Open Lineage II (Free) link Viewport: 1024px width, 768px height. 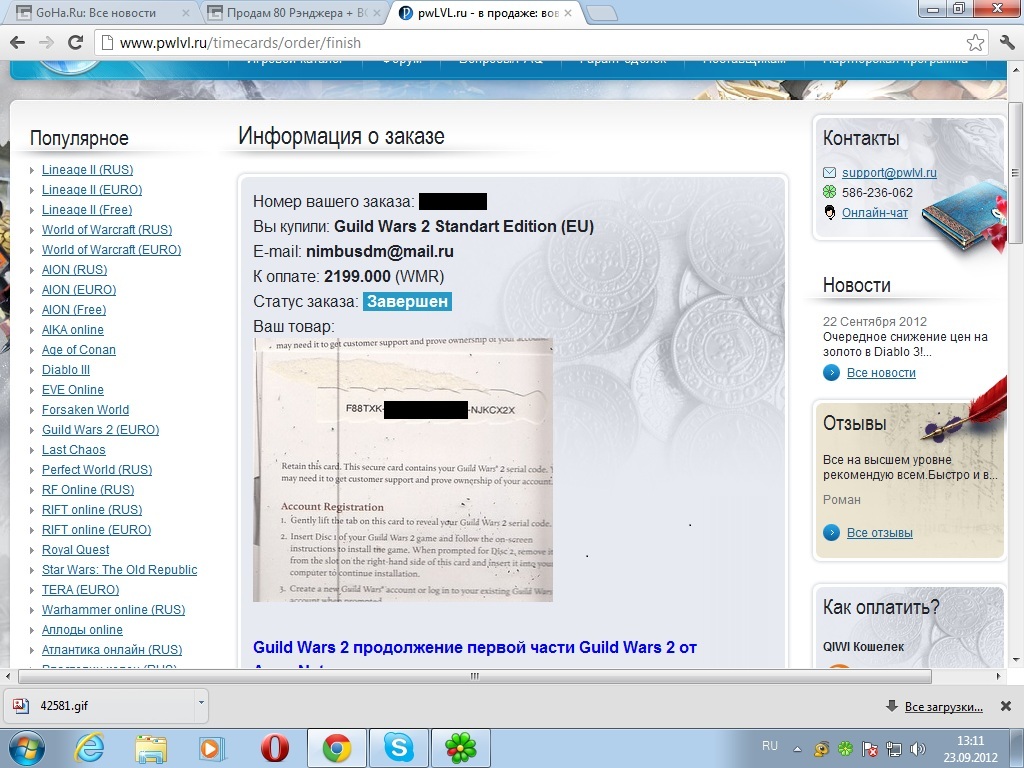coord(87,210)
